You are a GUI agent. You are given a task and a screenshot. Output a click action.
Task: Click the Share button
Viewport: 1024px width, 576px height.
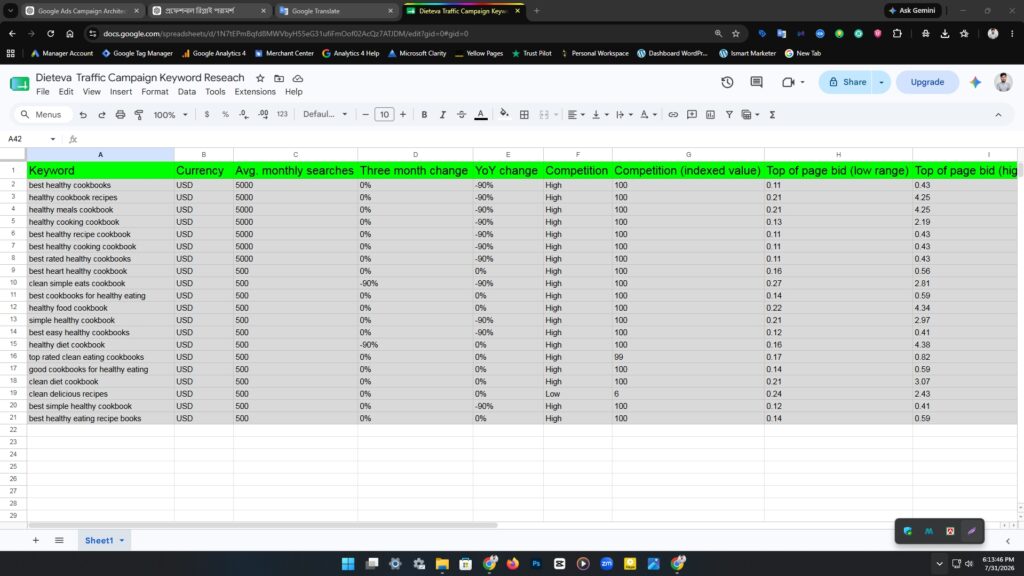coord(846,82)
